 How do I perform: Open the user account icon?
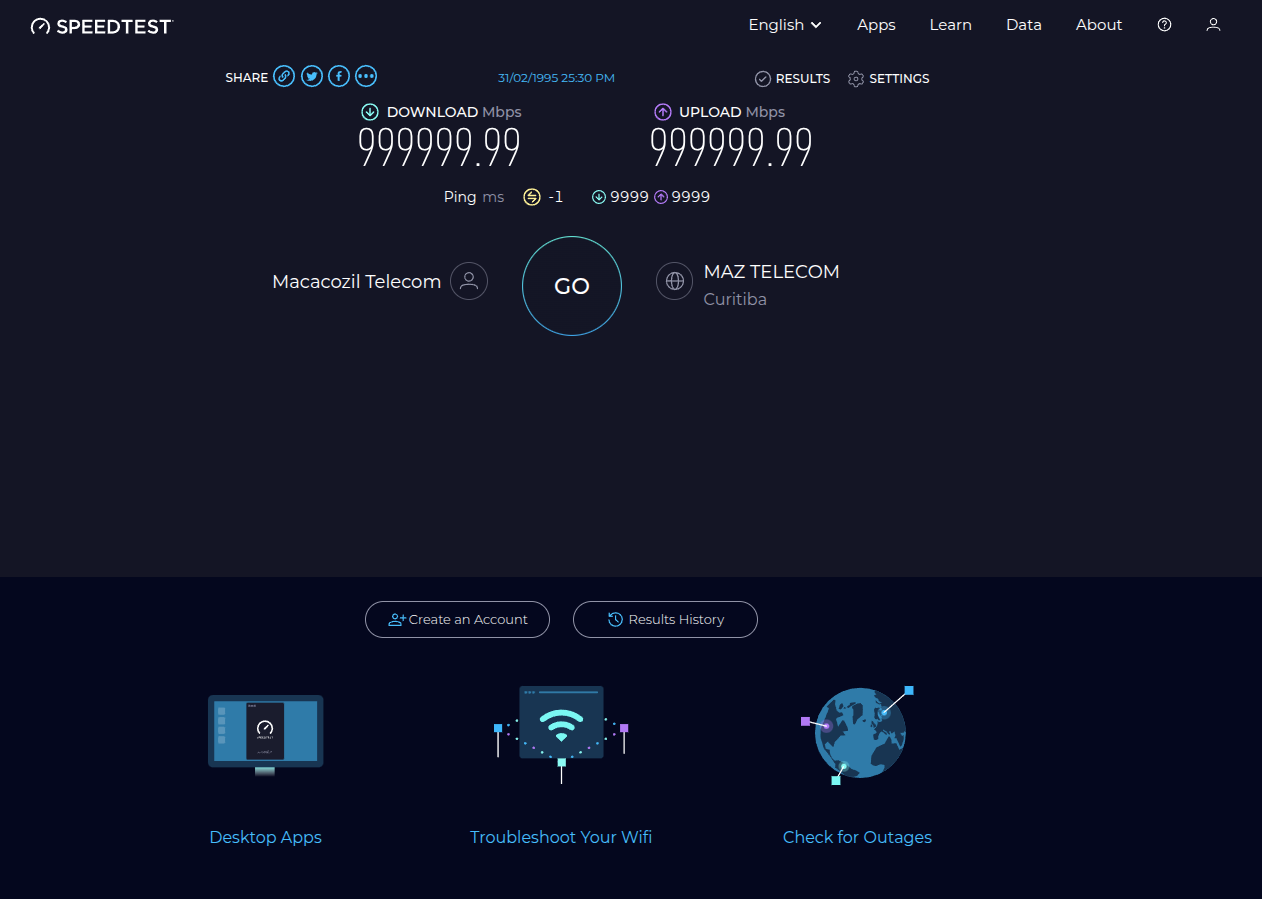(1213, 25)
